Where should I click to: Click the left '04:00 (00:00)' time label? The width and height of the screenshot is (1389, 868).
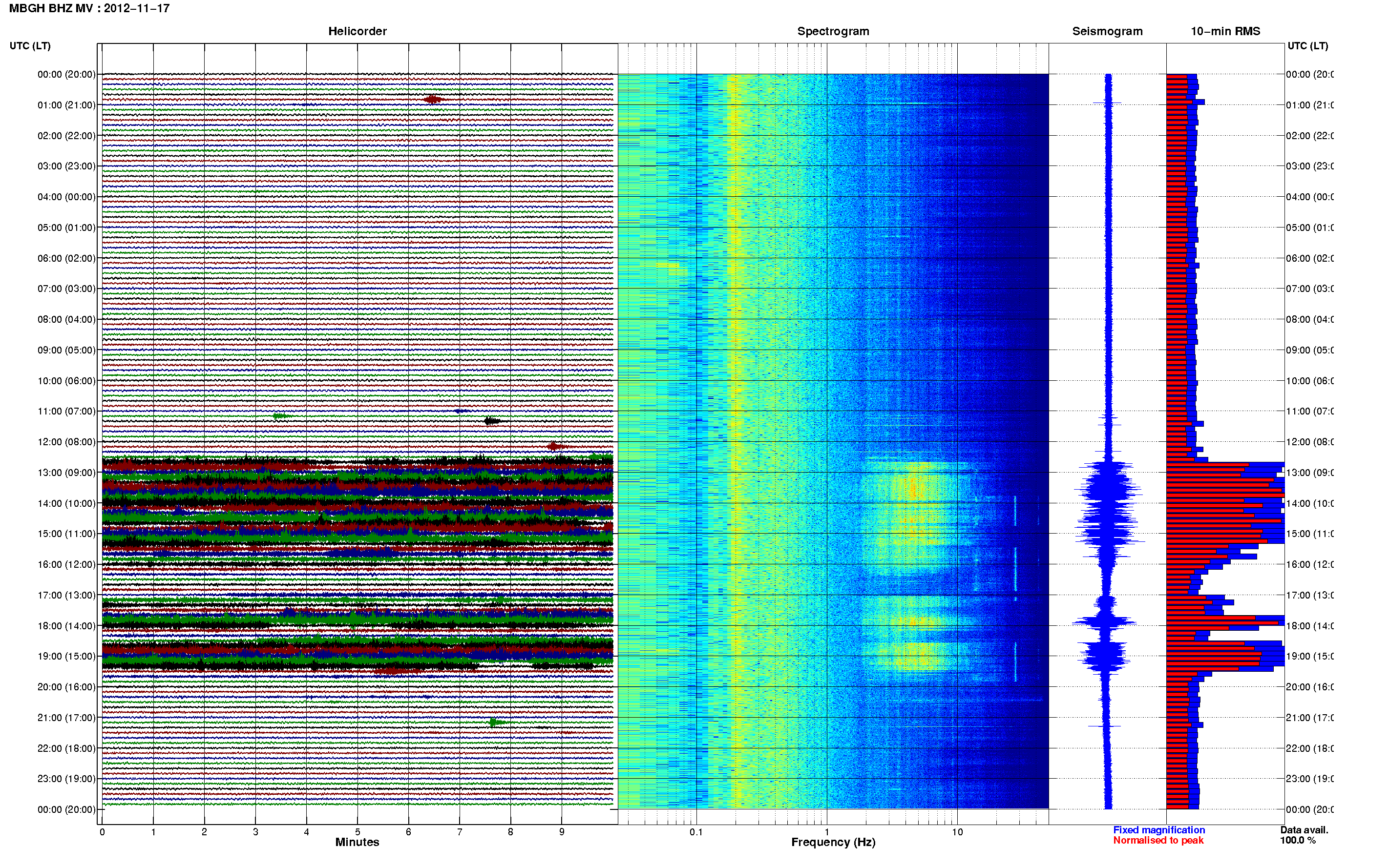66,197
